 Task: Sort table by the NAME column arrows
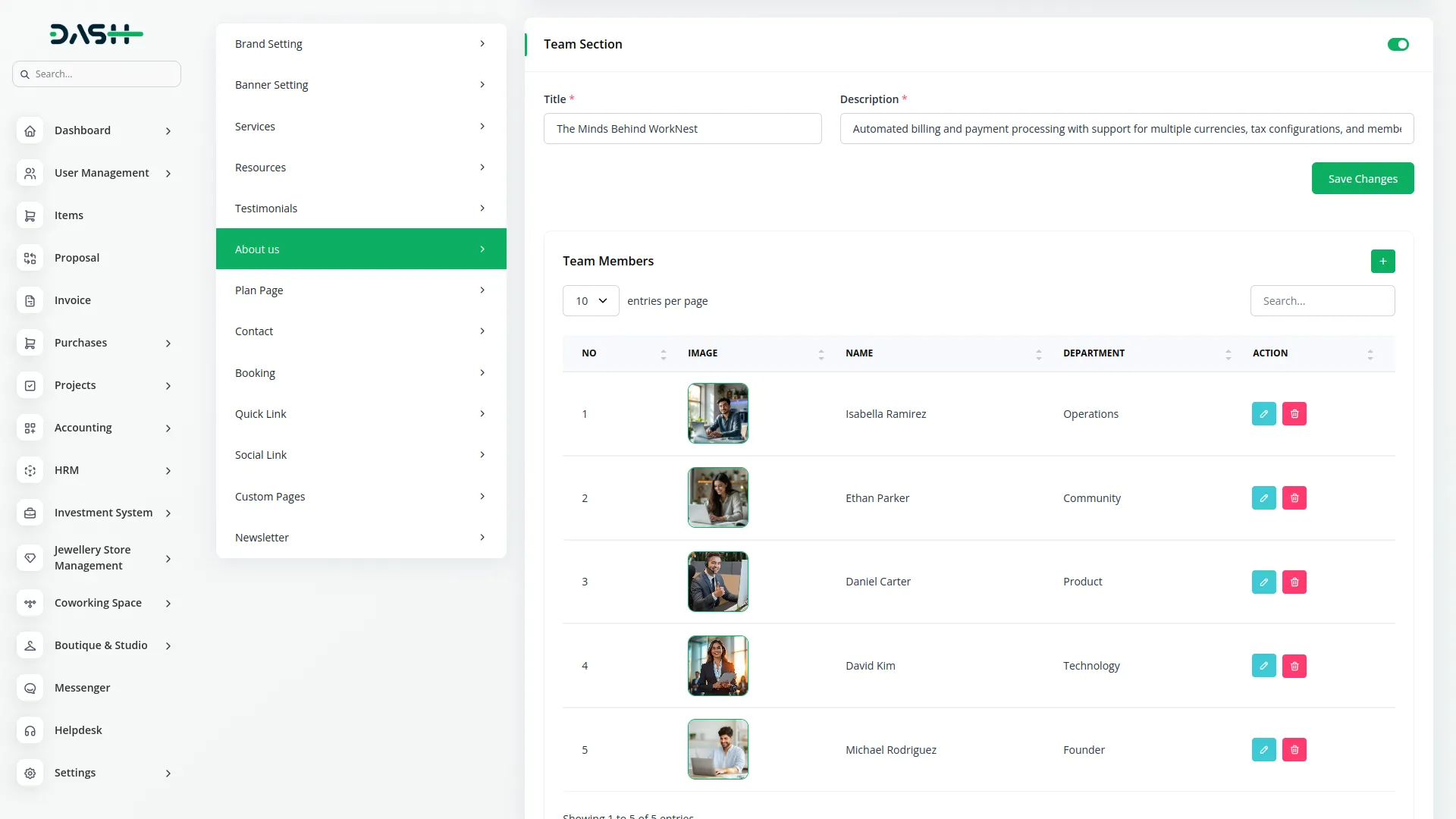[1039, 353]
